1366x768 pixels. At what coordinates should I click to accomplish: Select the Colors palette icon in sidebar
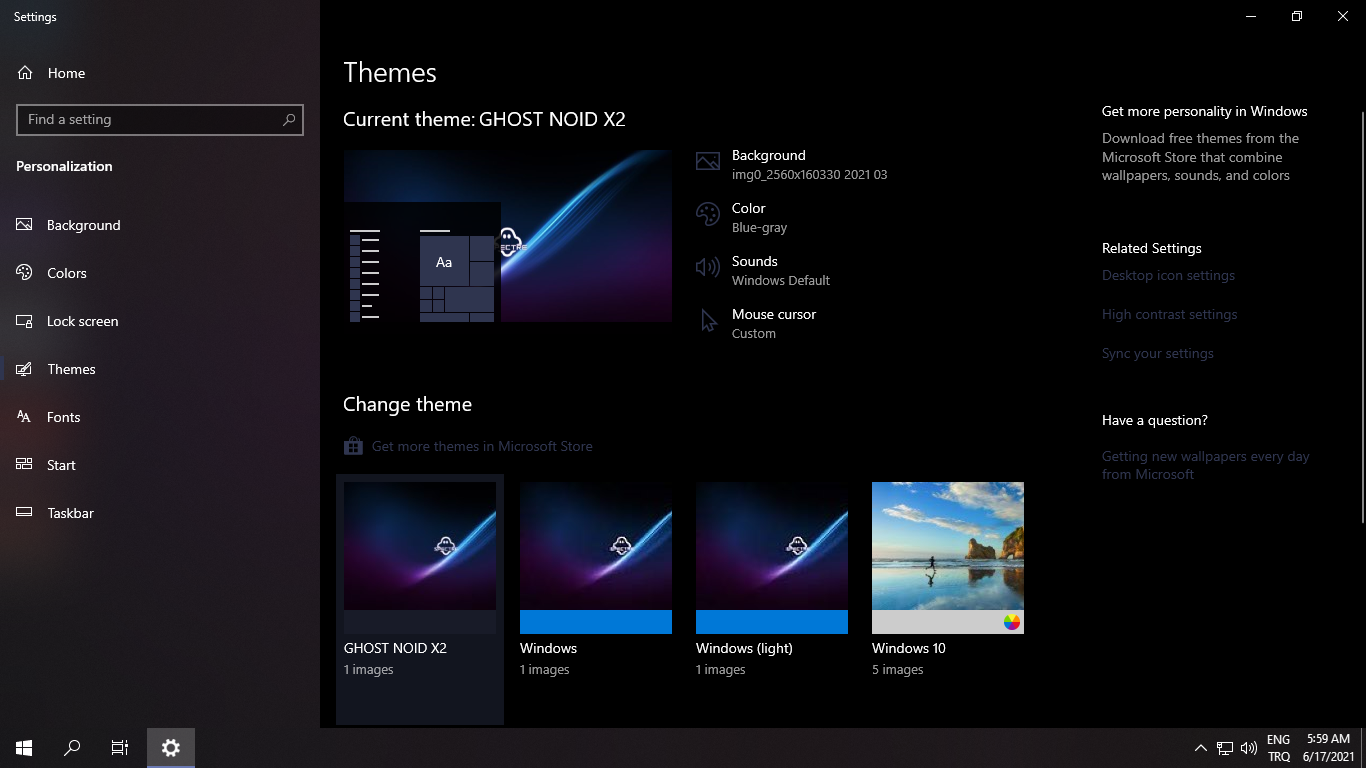click(x=25, y=273)
